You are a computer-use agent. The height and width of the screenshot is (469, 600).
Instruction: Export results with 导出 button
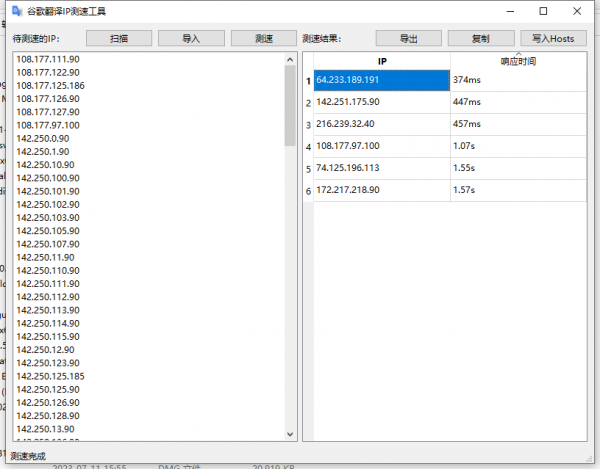409,39
